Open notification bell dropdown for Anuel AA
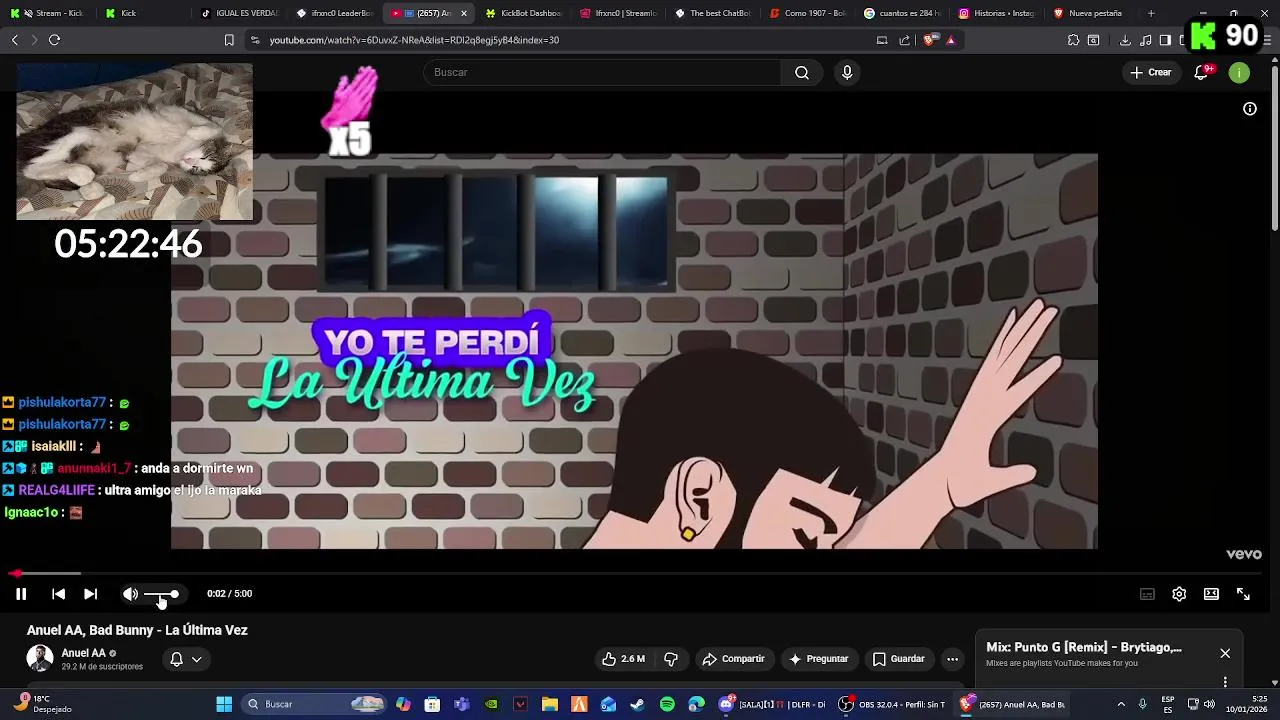This screenshot has width=1280, height=720. tap(185, 659)
